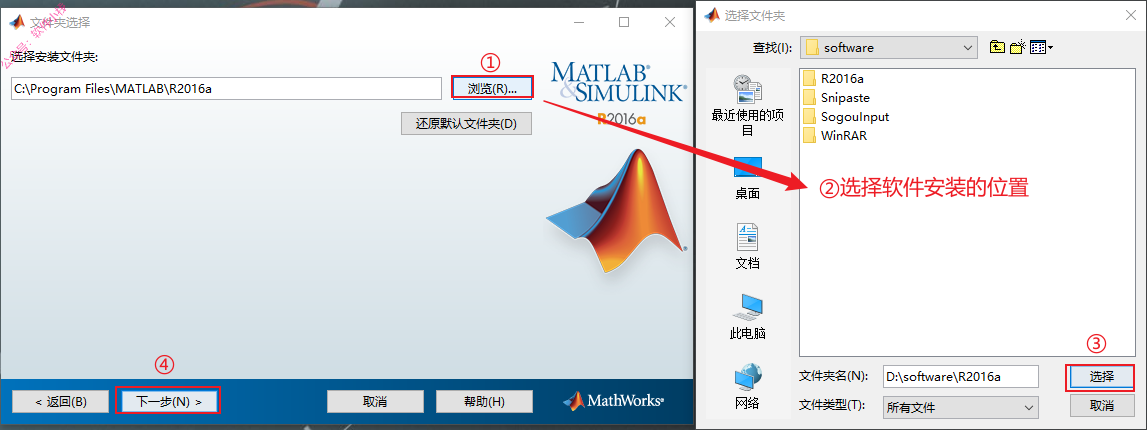Open the view menu icon

[x=1041, y=48]
